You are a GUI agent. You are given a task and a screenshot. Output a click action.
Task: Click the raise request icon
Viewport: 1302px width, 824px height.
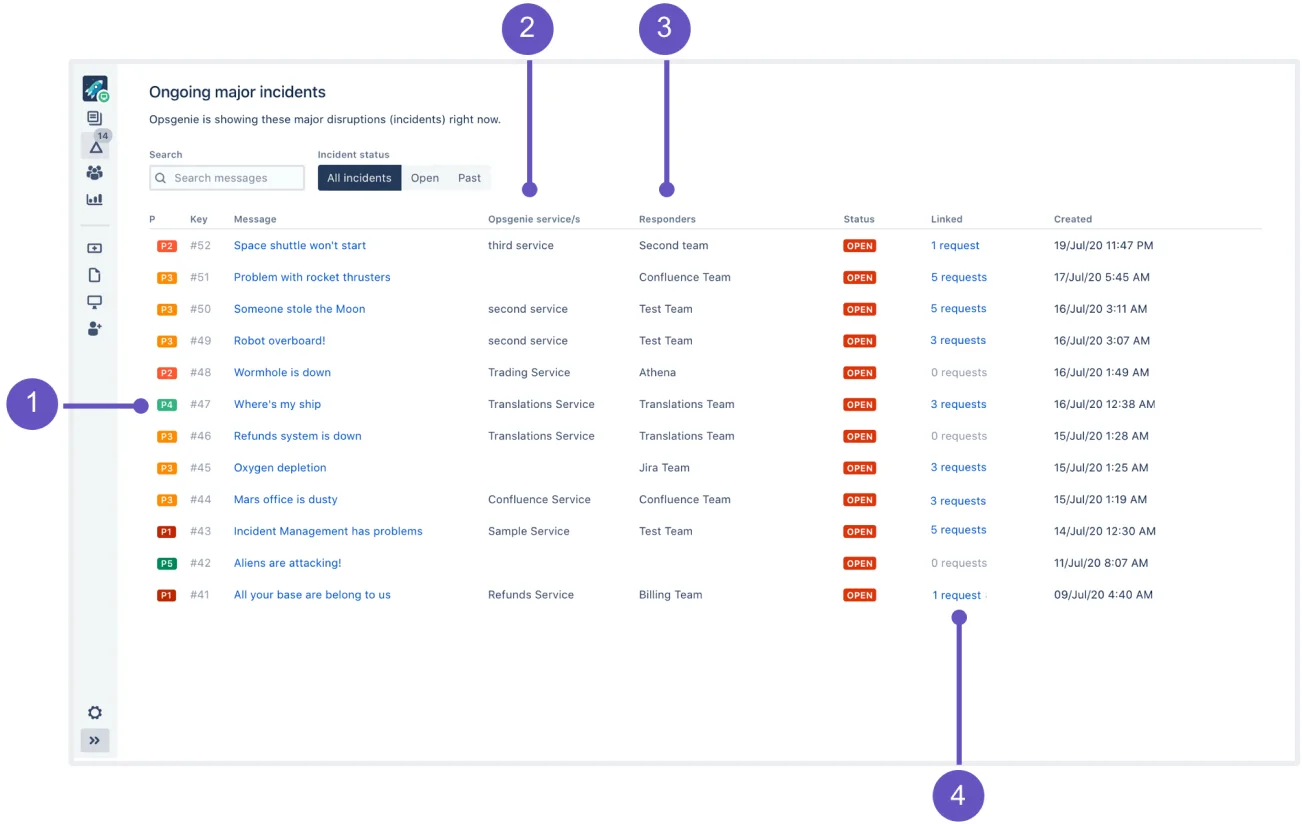point(95,248)
